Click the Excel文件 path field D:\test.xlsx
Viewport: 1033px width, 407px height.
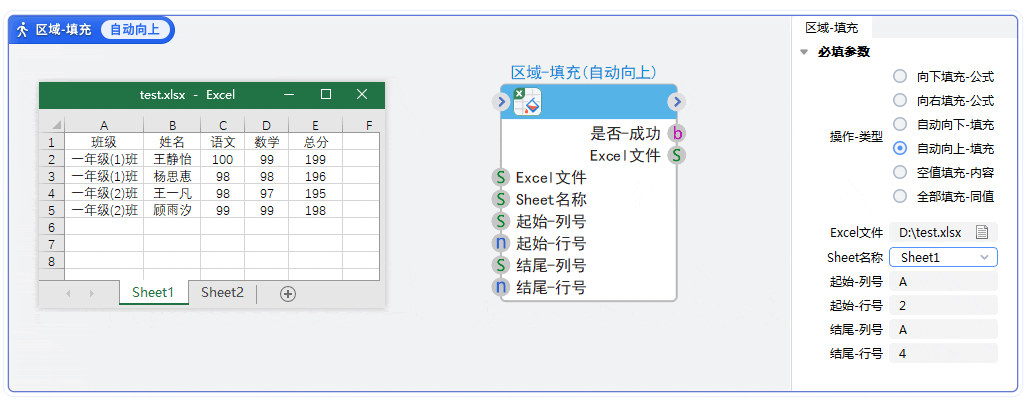pos(943,232)
